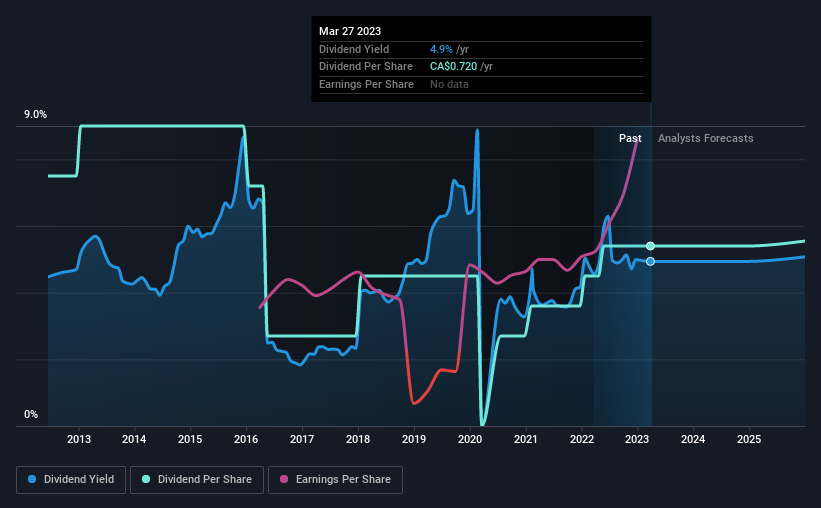Click the 2016 x-axis label
Viewport: 821px width, 508px height.
pos(246,439)
